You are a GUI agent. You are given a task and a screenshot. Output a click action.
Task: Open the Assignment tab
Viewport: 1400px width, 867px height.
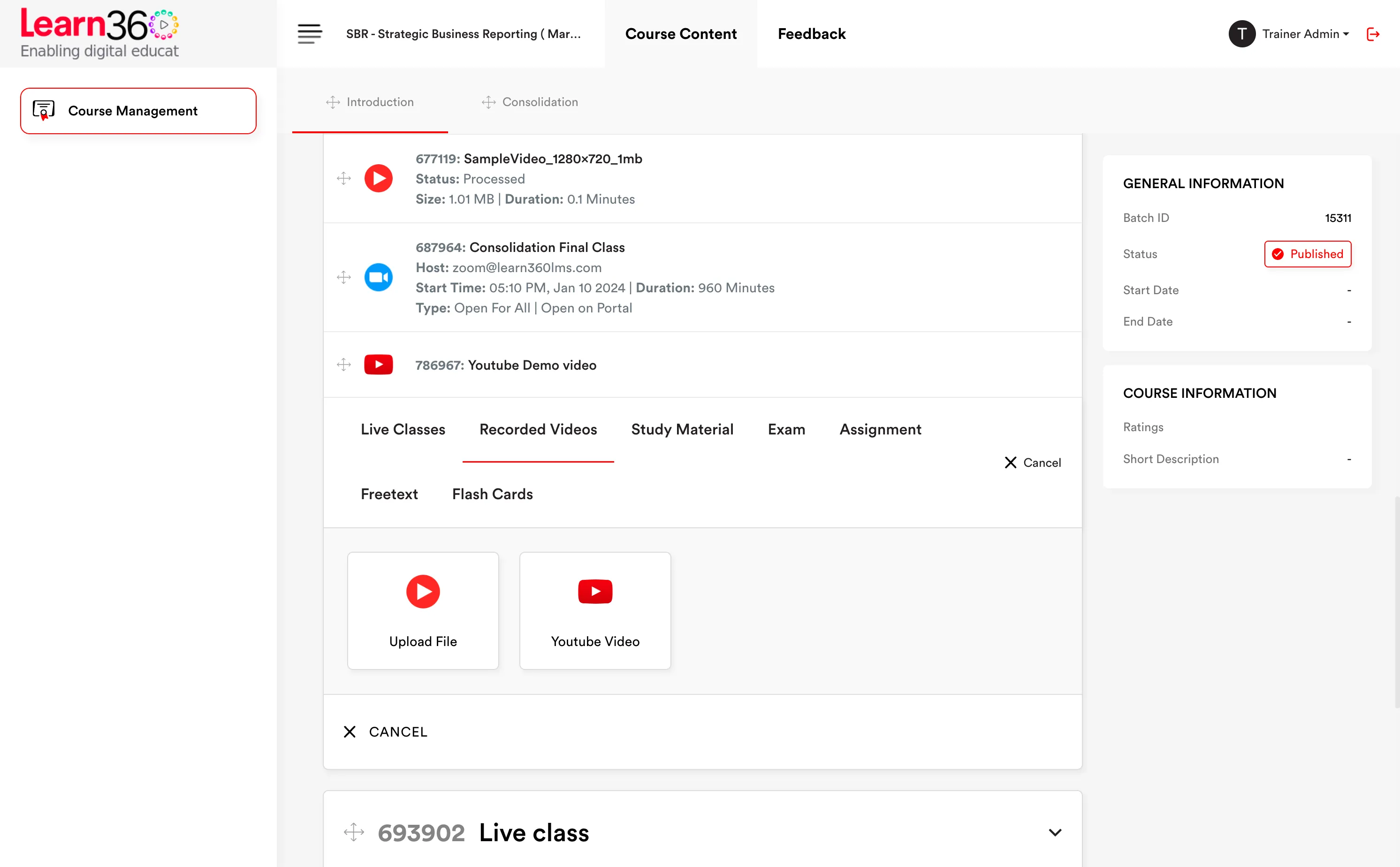click(x=881, y=429)
